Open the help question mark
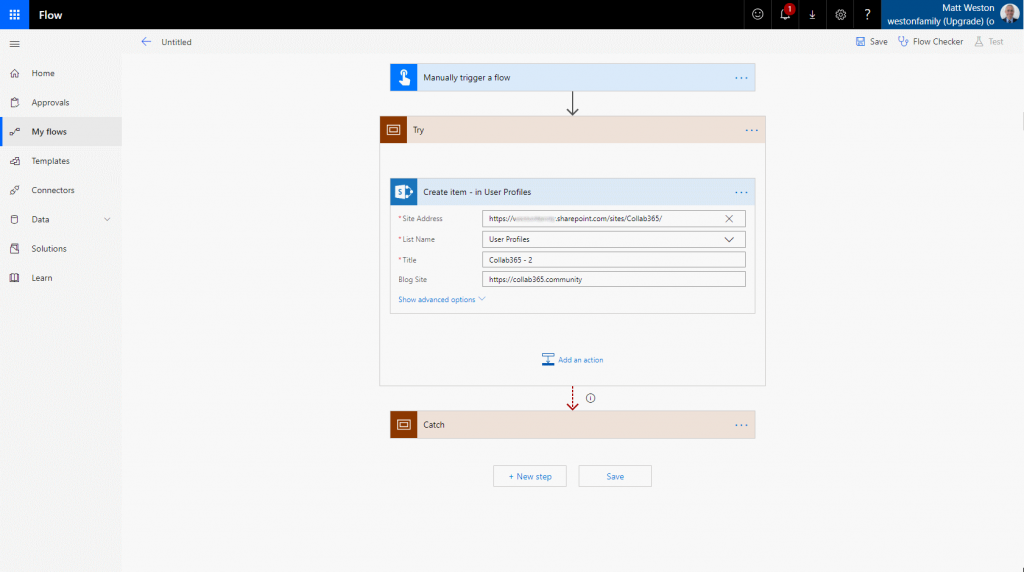 [x=867, y=14]
